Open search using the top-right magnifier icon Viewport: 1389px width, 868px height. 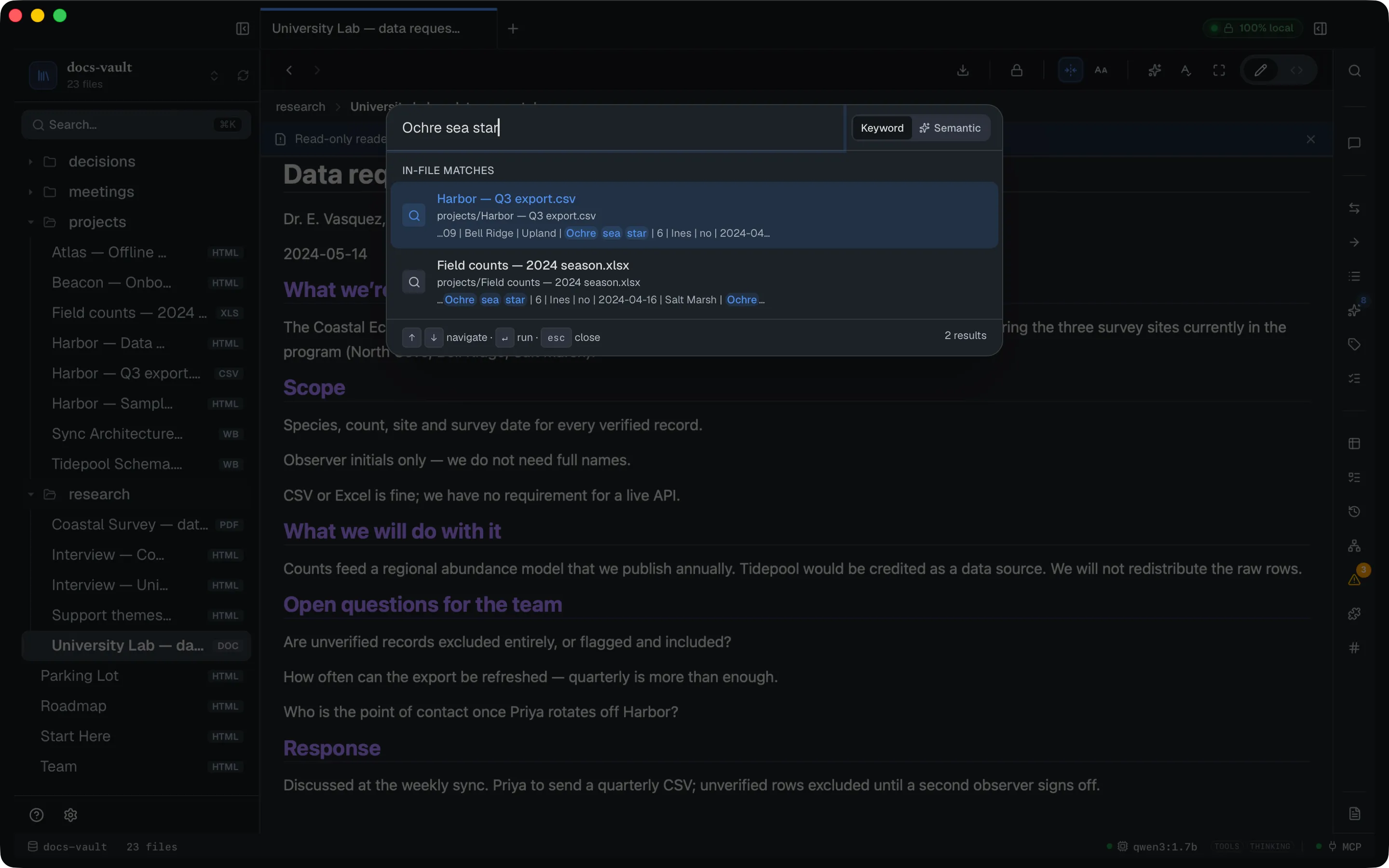pyautogui.click(x=1355, y=70)
